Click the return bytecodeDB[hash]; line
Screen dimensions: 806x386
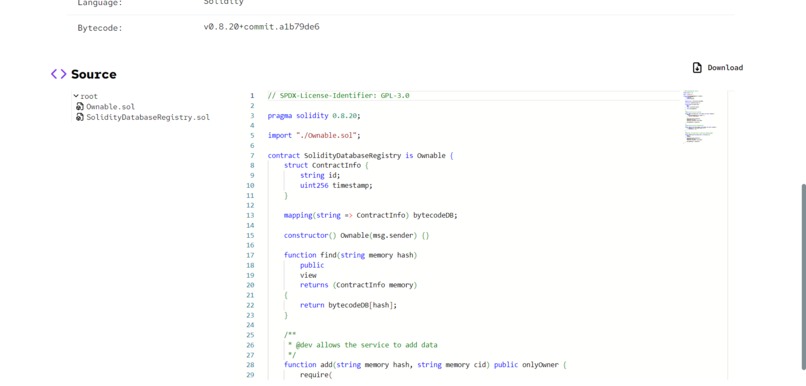pos(349,305)
